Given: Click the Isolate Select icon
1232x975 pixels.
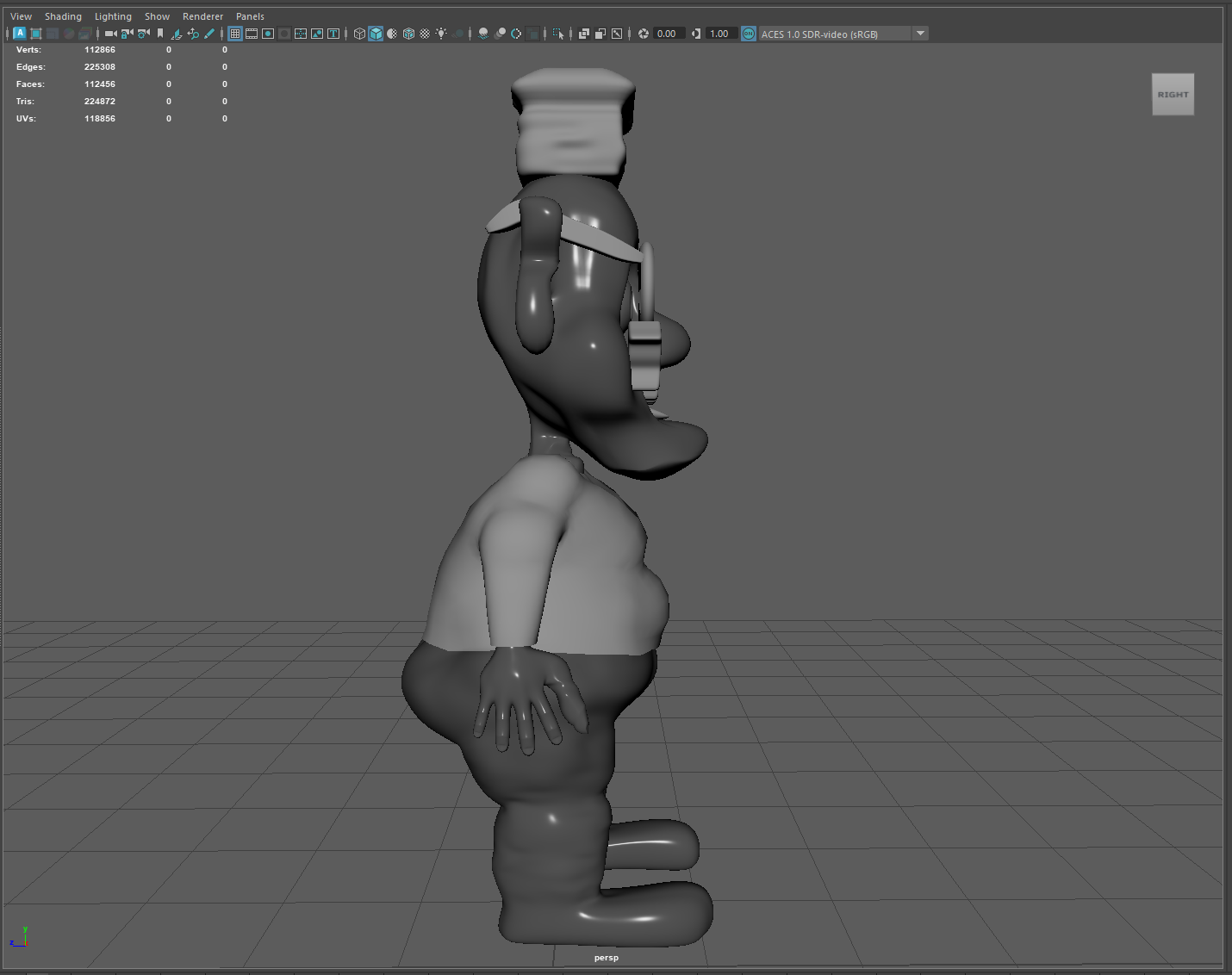Looking at the screenshot, I should 557,34.
